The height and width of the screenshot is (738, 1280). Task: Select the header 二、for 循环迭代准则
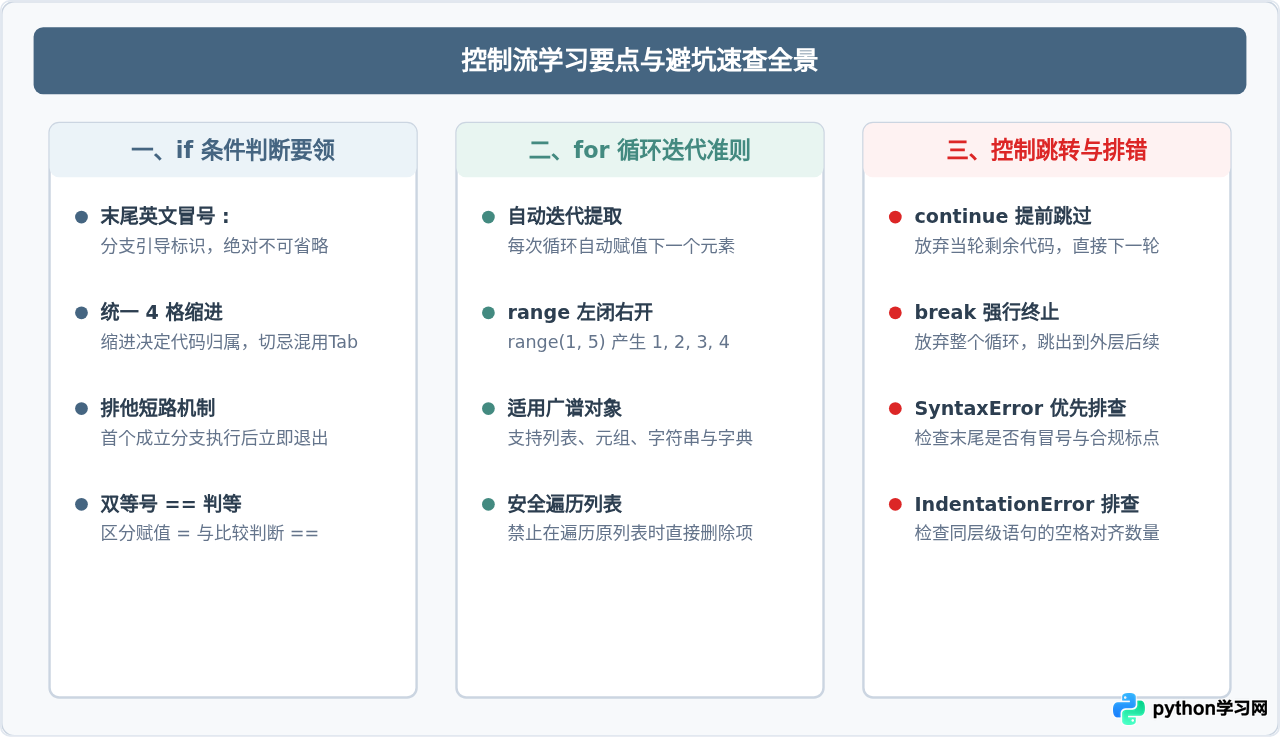point(640,150)
